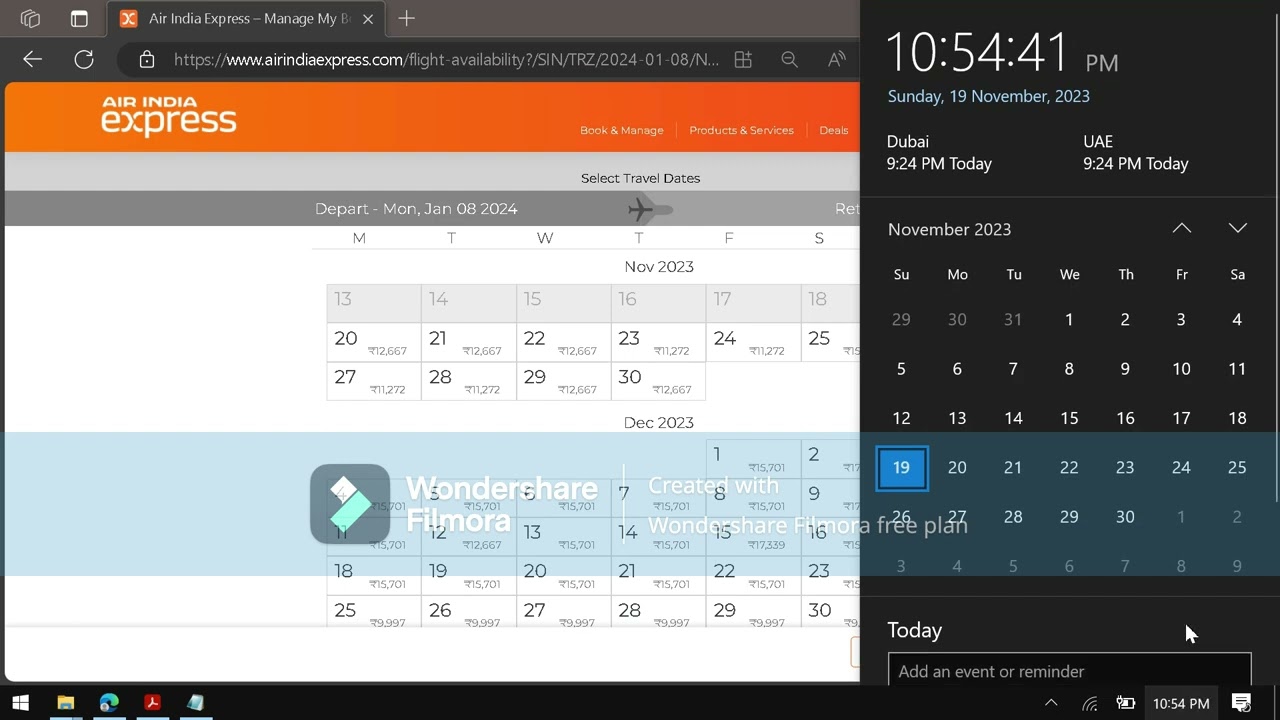Select departure date 24 Nov 2023
The width and height of the screenshot is (1280, 720).
coord(754,342)
